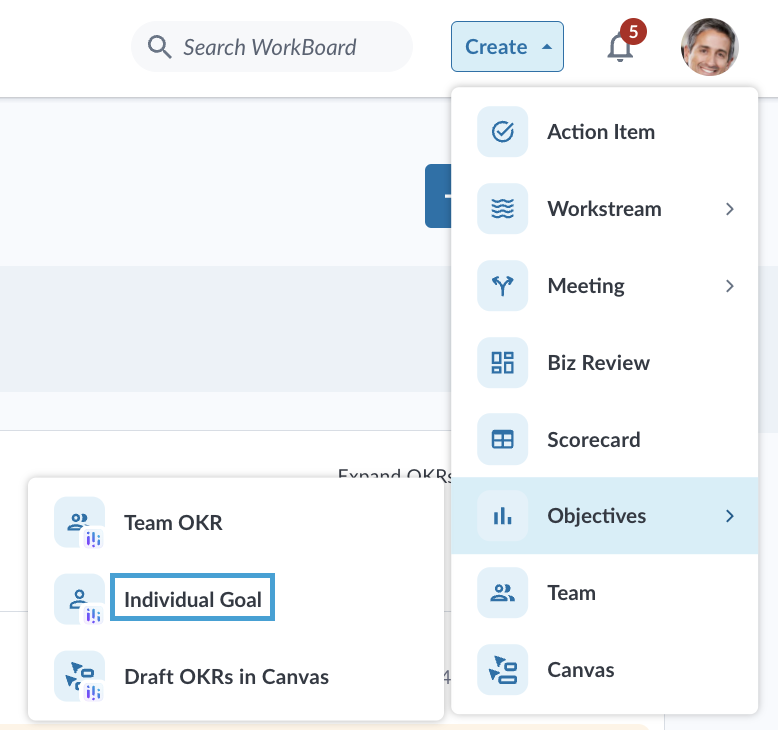The width and height of the screenshot is (778, 730).
Task: Expand the Meeting submenu chevron
Action: point(729,286)
